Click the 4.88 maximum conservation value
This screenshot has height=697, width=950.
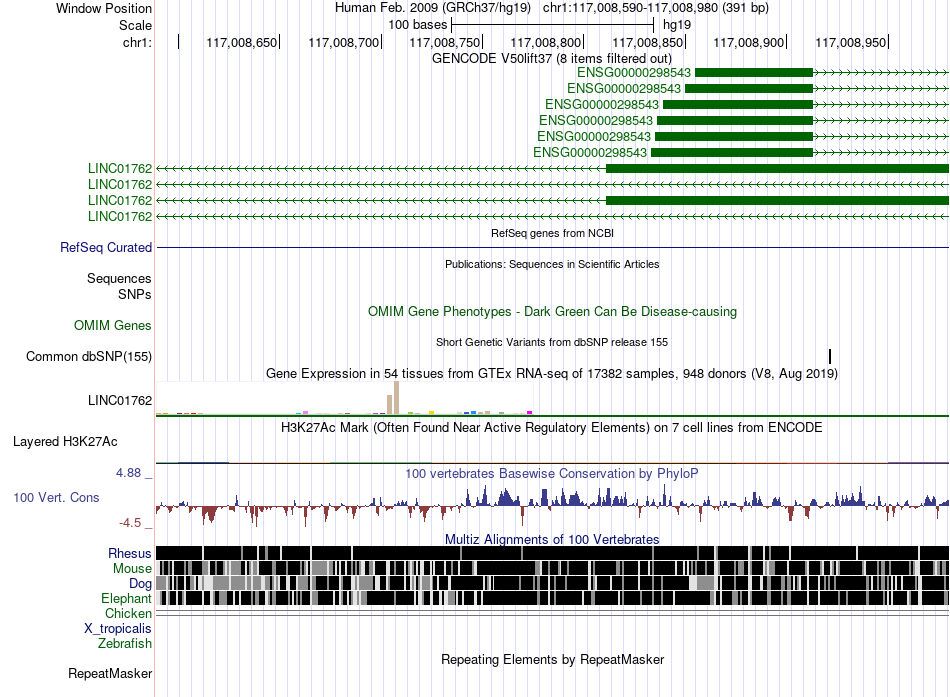128,473
